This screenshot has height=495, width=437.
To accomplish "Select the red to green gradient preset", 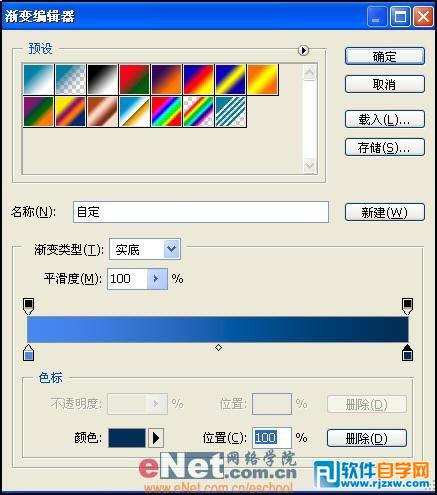I will [134, 79].
